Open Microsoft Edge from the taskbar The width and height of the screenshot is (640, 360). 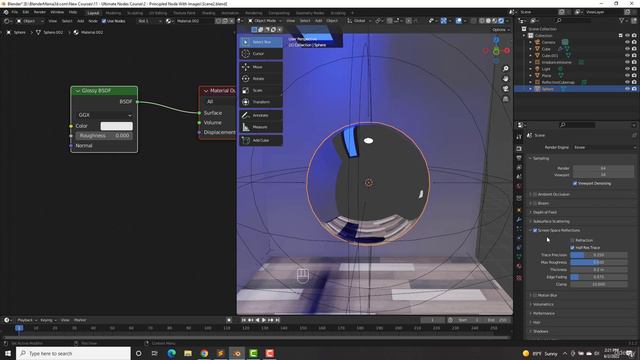click(x=171, y=353)
